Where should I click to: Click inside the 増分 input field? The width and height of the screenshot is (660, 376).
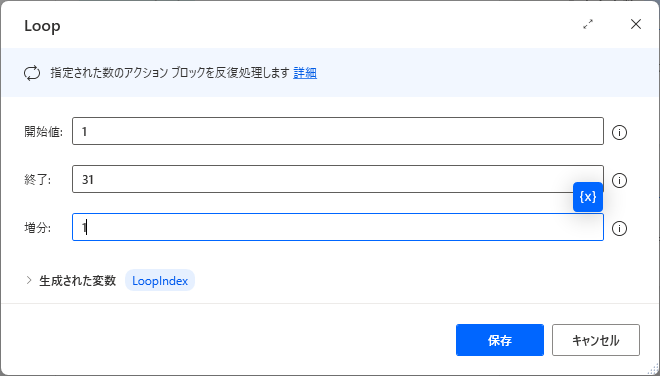click(x=338, y=227)
